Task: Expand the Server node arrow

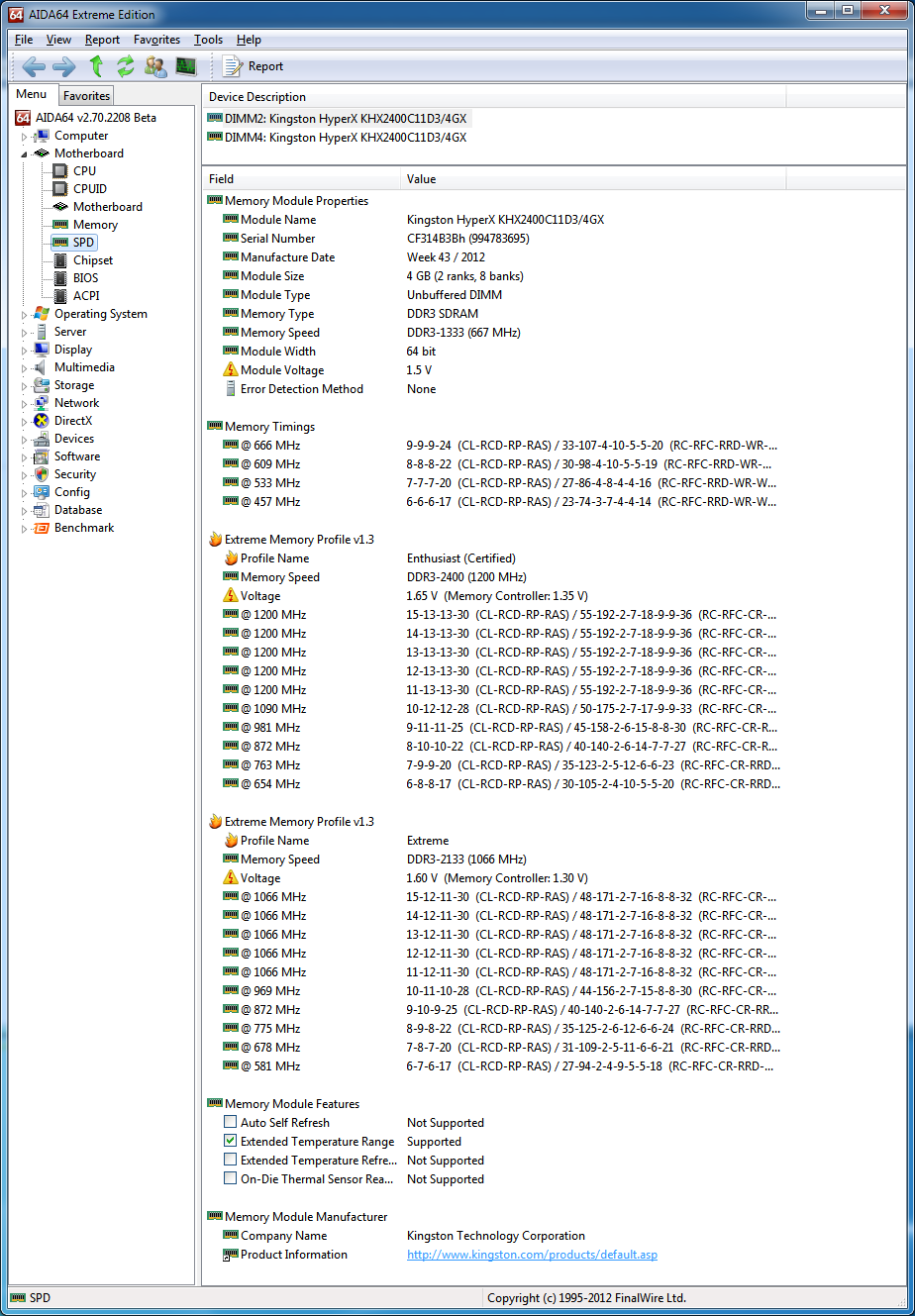Action: [25, 333]
